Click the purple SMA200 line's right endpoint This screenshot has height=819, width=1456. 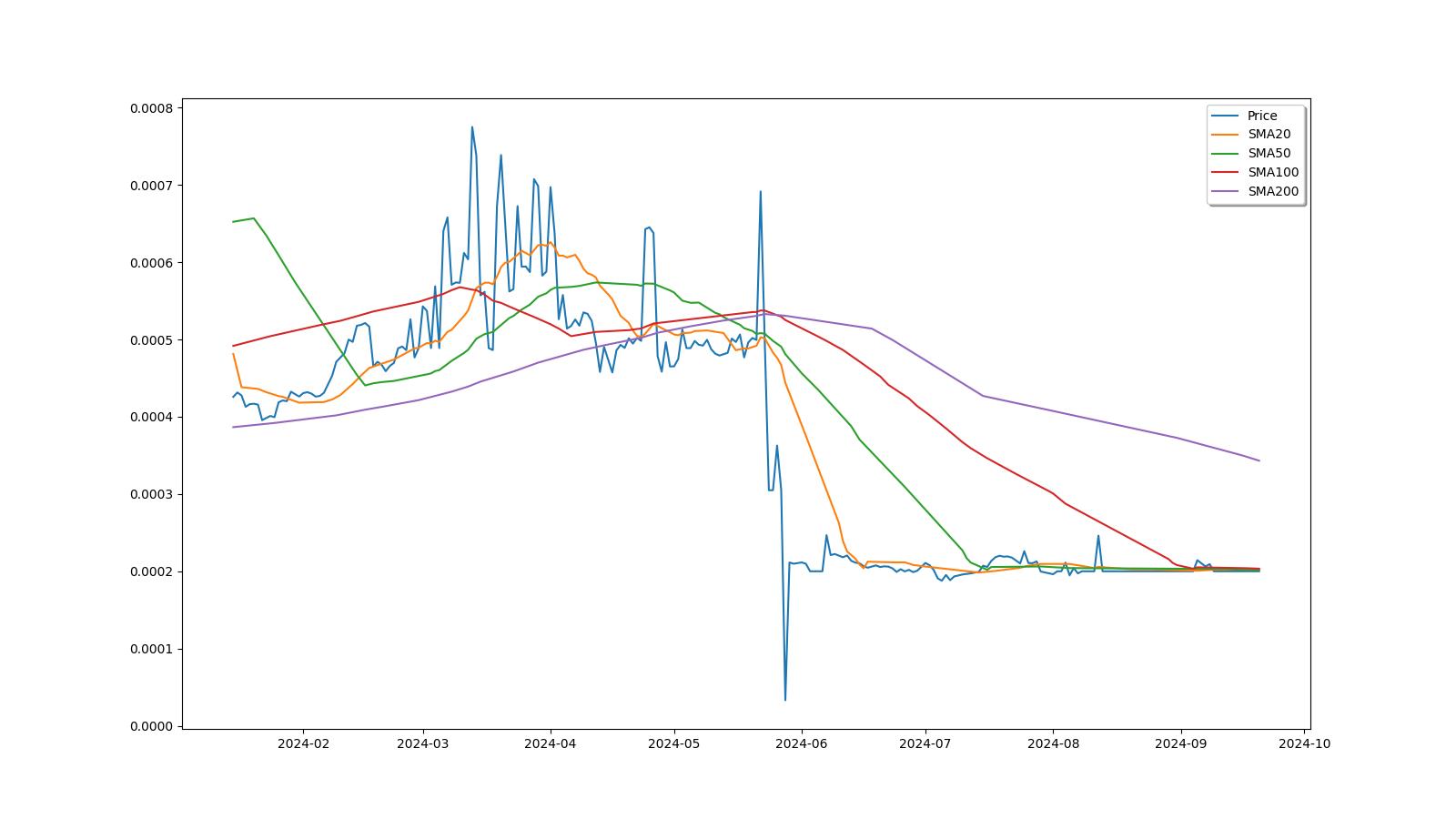tap(1259, 460)
